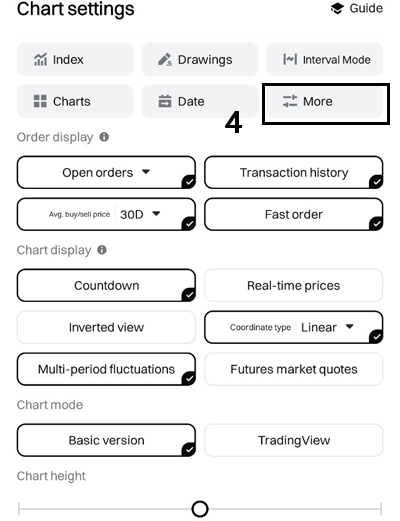
Task: Select the Basic version chart mode
Action: pyautogui.click(x=106, y=440)
